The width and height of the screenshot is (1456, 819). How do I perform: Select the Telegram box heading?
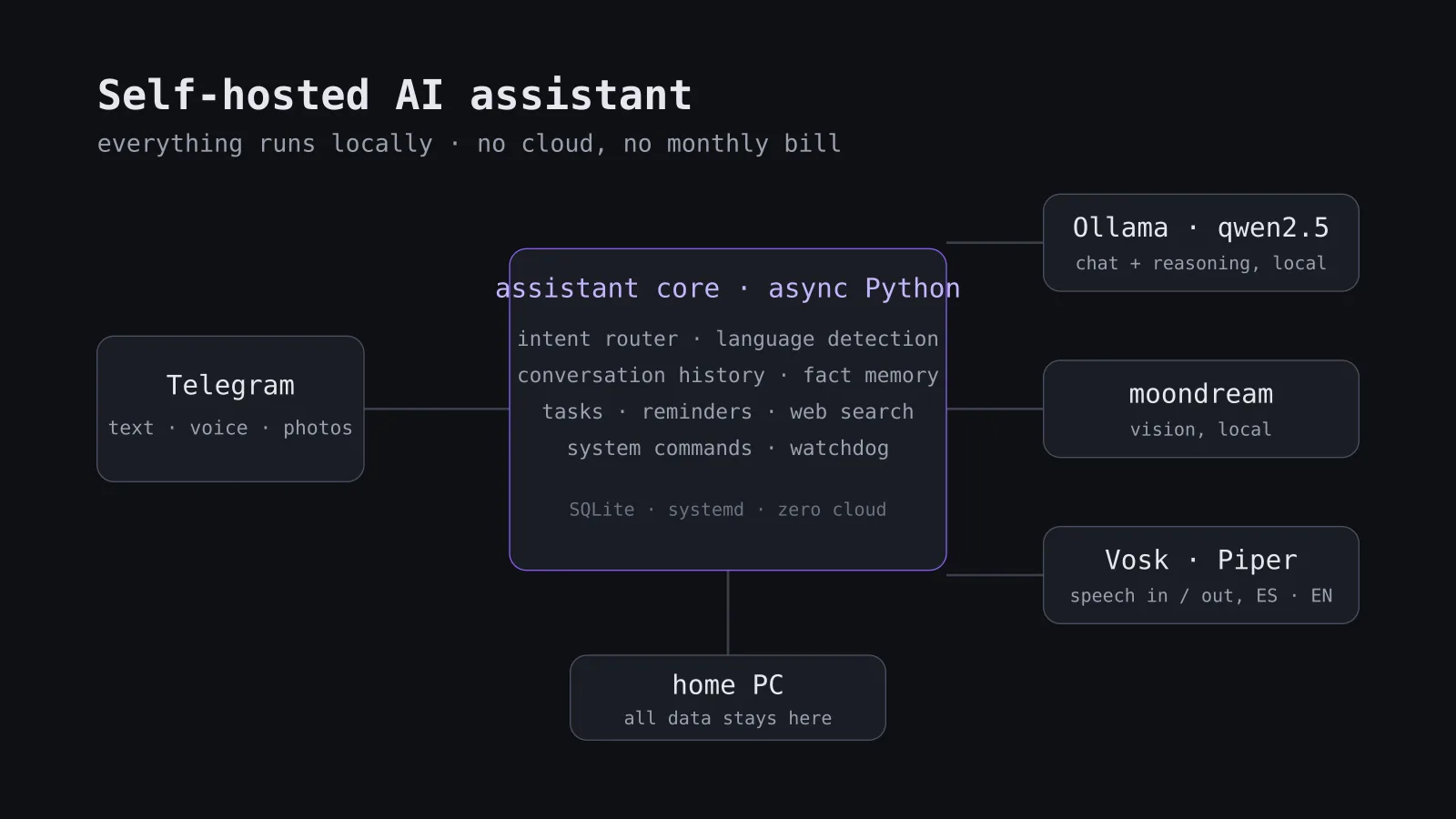(230, 385)
